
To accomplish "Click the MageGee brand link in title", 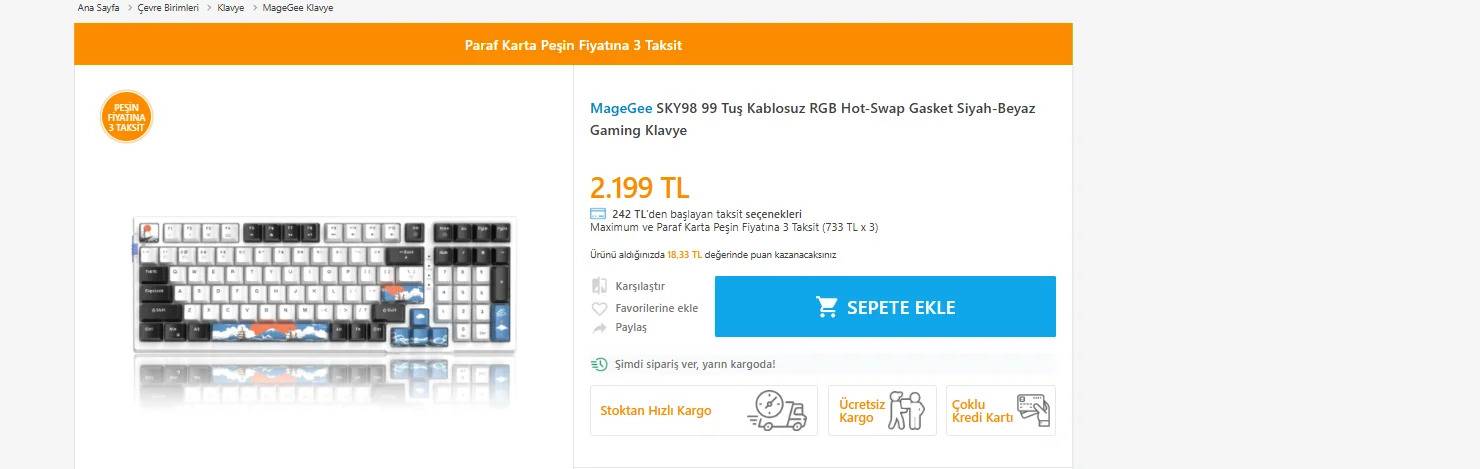I will click(x=621, y=108).
